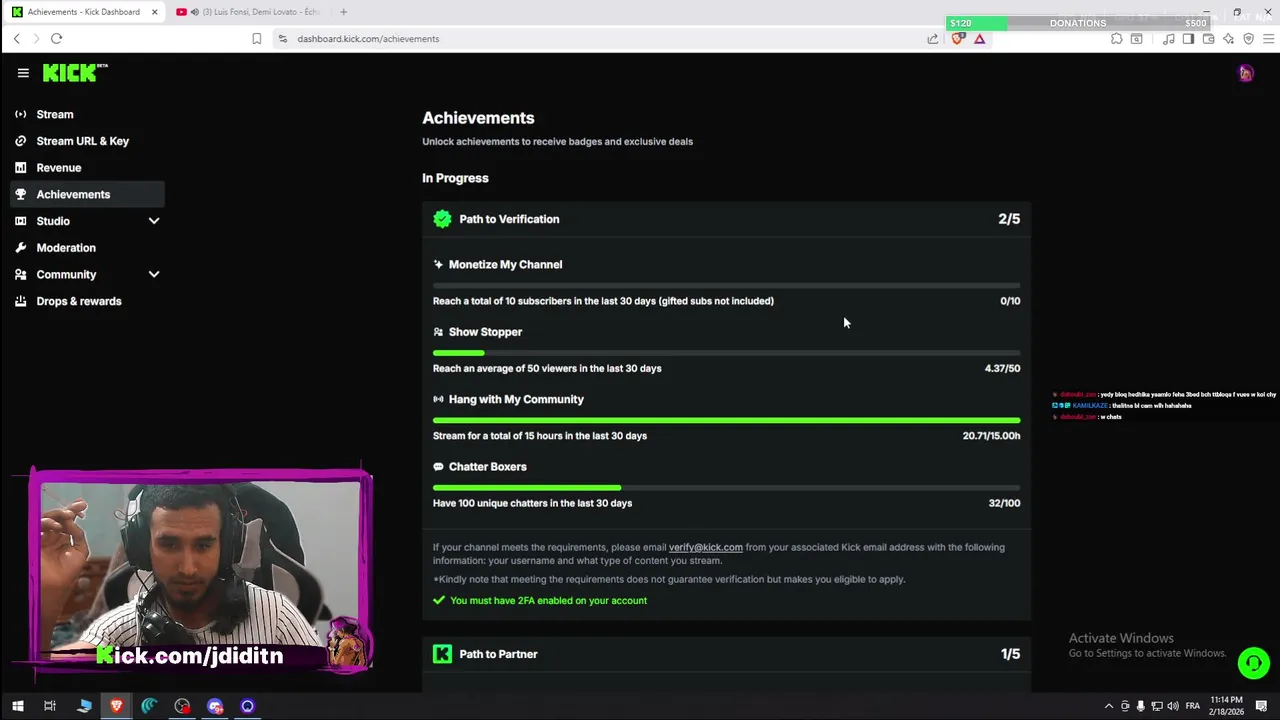
Task: Open the hamburger sidebar menu
Action: pos(23,73)
